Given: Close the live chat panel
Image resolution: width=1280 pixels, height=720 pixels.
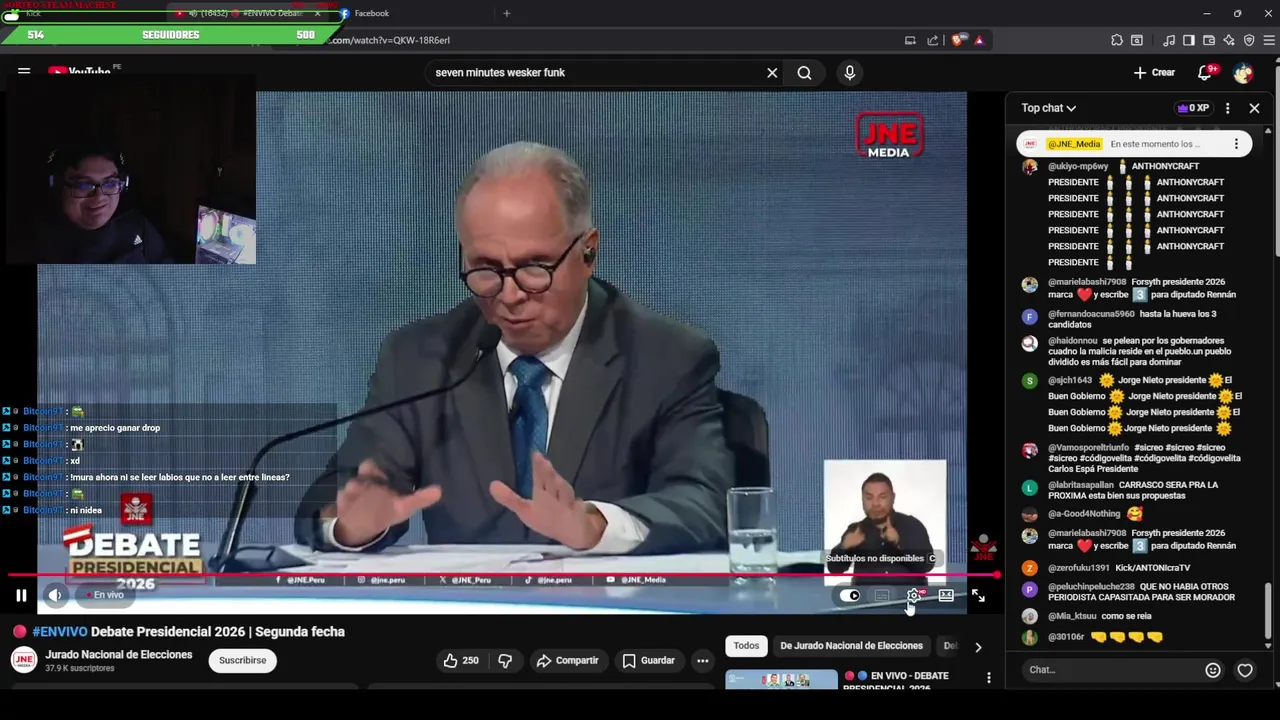Looking at the screenshot, I should tap(1254, 108).
